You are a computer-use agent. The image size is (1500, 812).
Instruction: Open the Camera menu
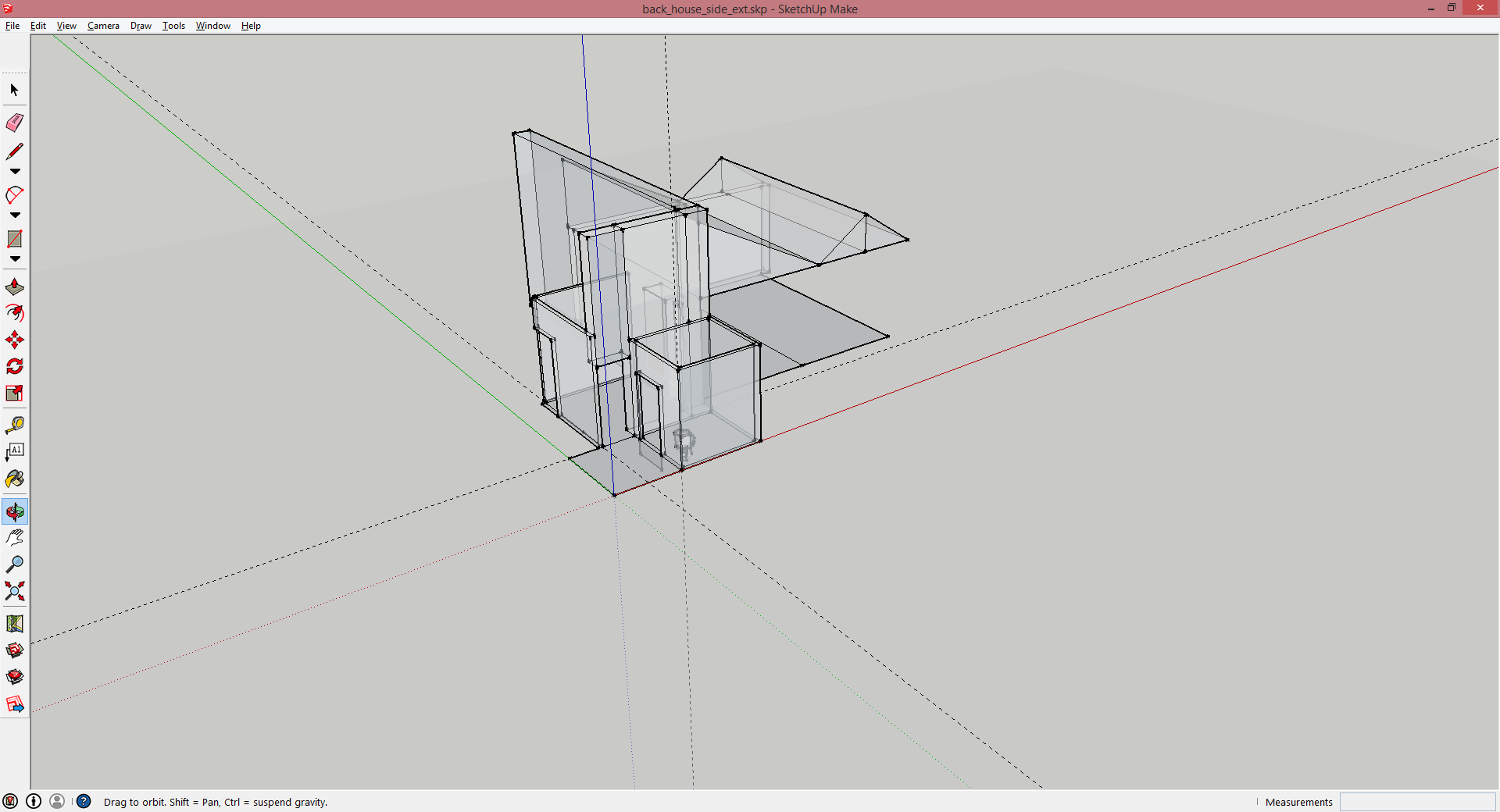(x=103, y=26)
